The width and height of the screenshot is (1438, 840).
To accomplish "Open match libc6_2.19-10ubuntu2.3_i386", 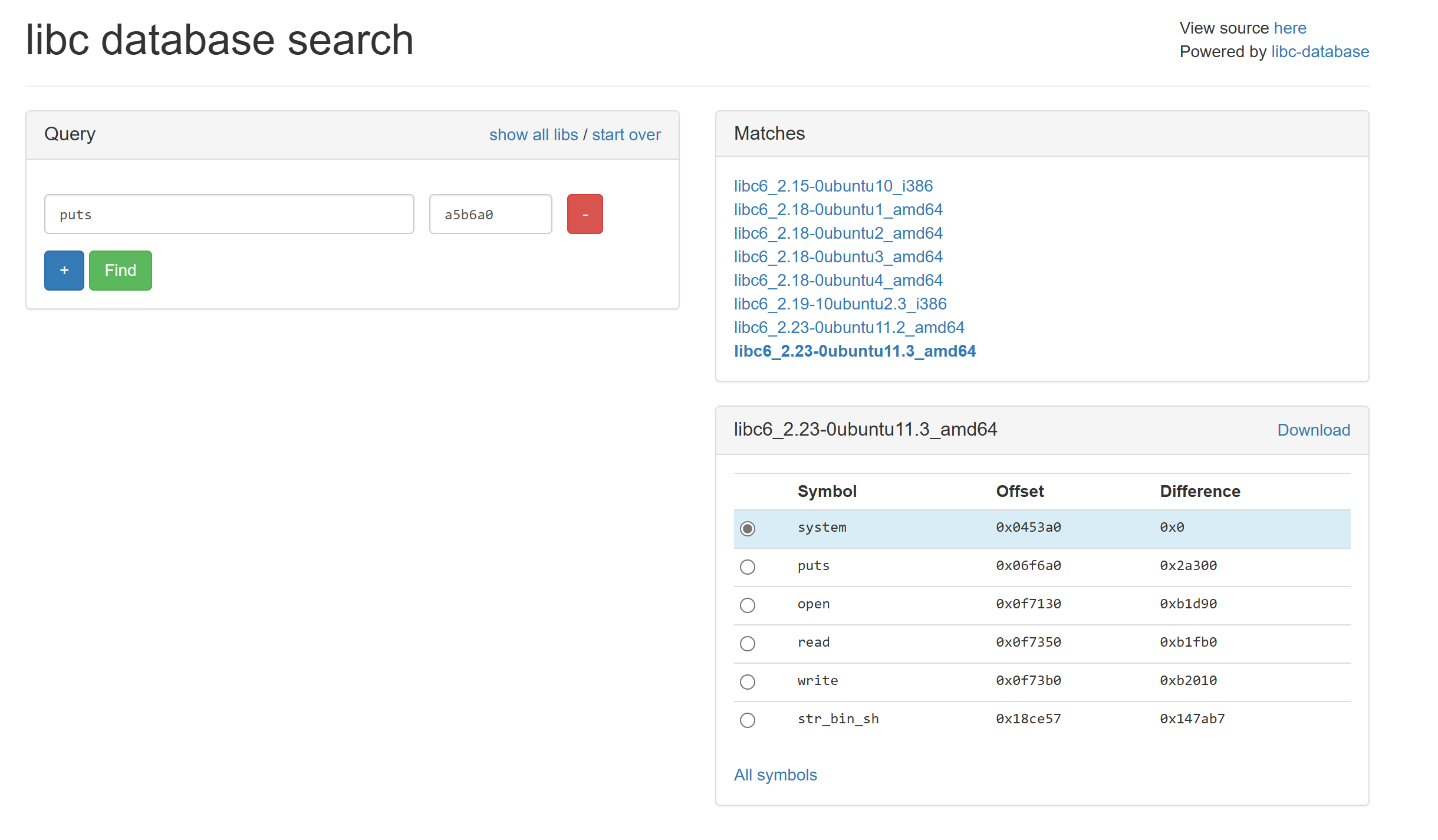I will pos(840,304).
